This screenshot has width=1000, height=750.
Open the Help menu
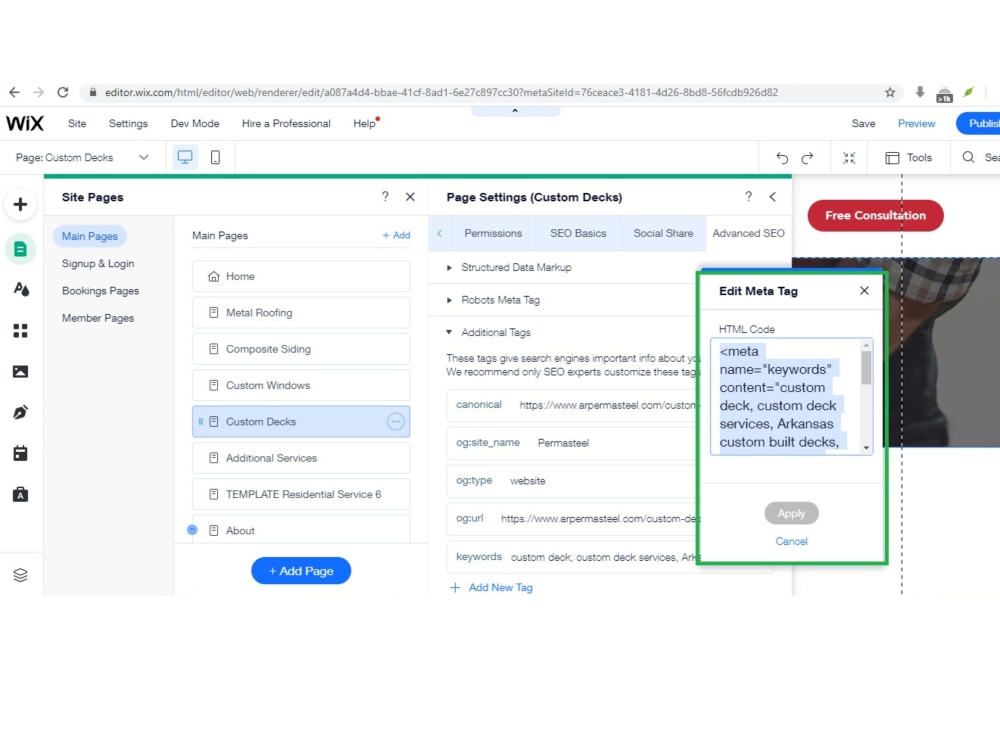pos(364,123)
